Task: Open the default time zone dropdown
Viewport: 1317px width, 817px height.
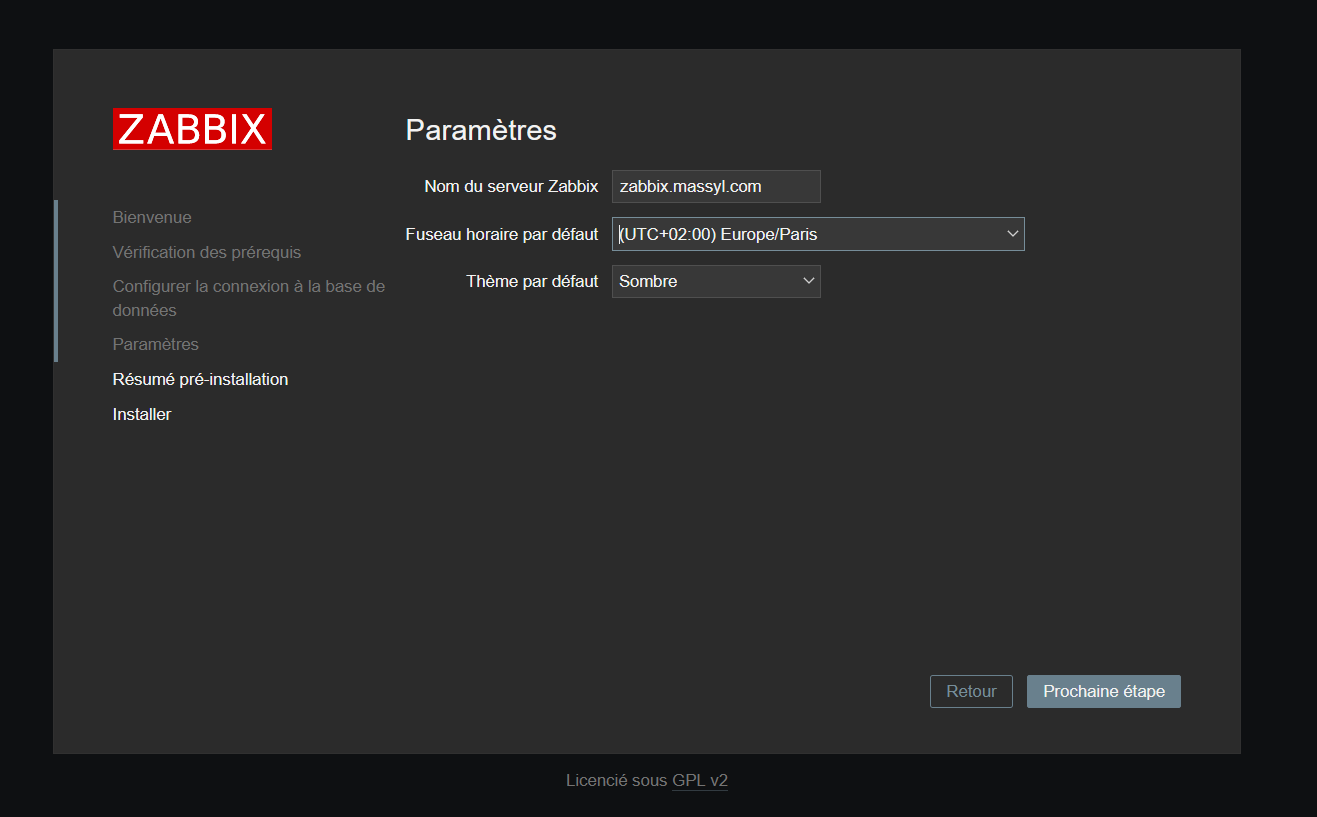Action: click(x=818, y=234)
